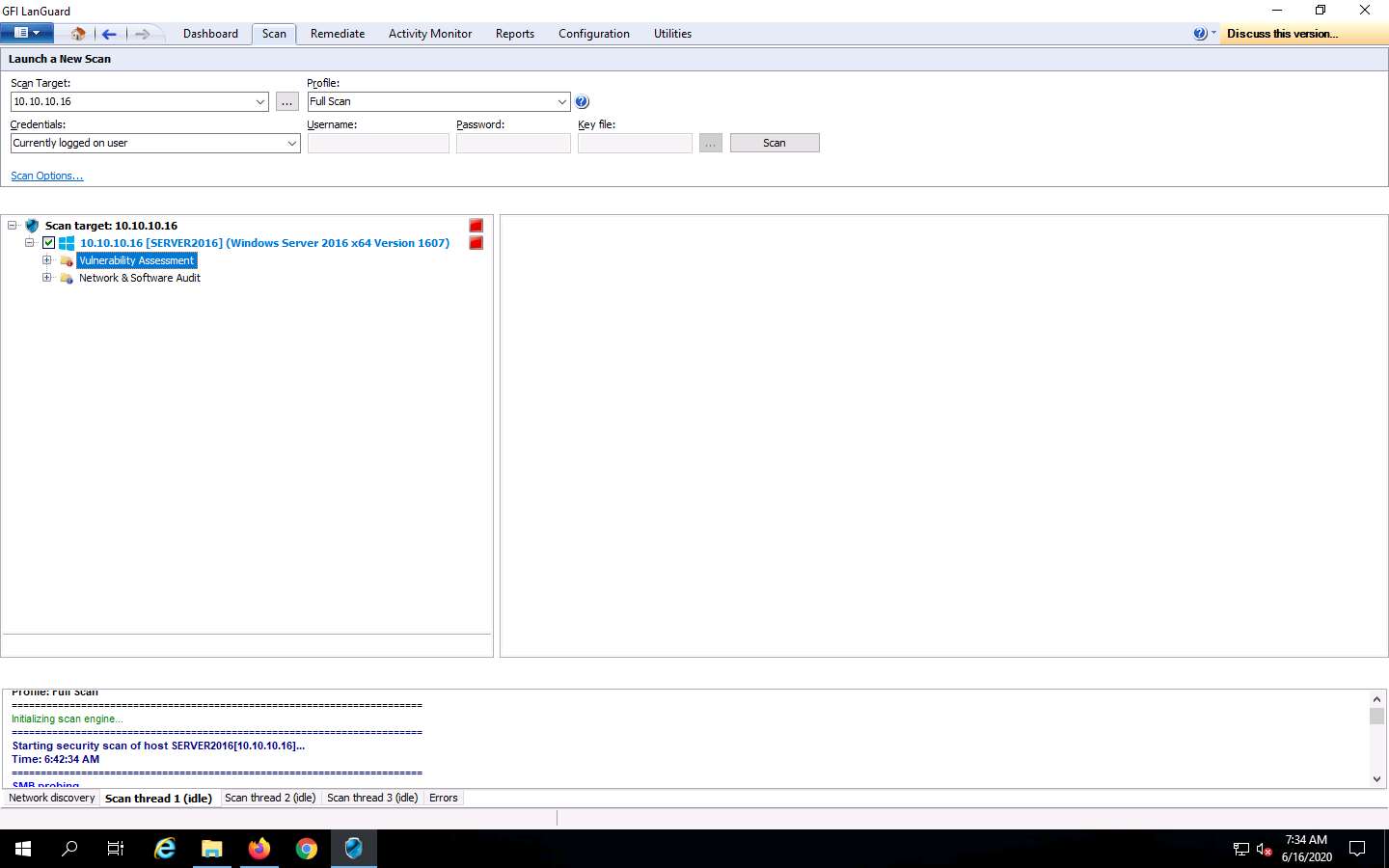Screen dimensions: 1389x868
Task: Open the Reports tab
Action: 515,34
